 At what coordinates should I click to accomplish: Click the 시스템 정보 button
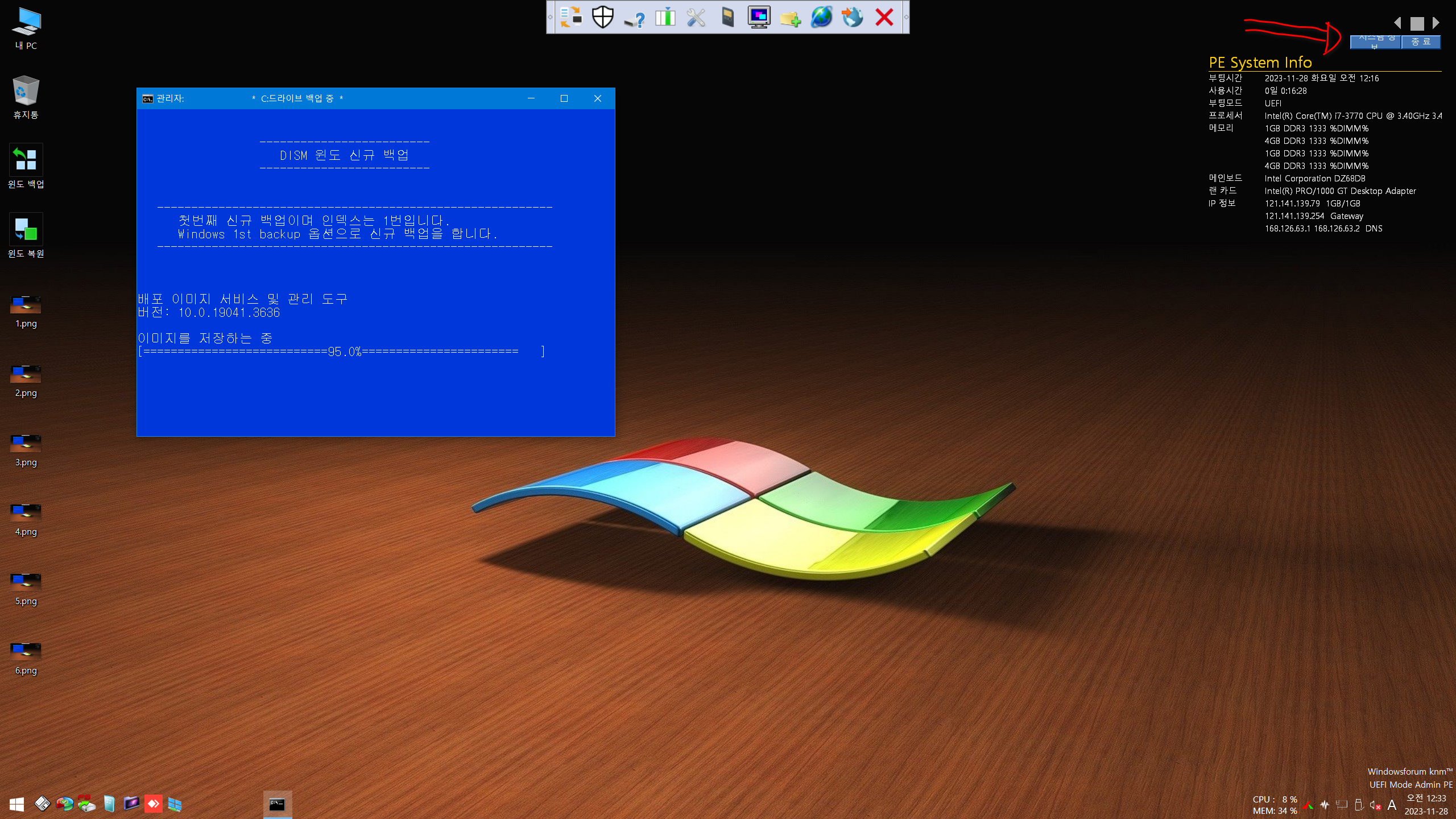1375,42
